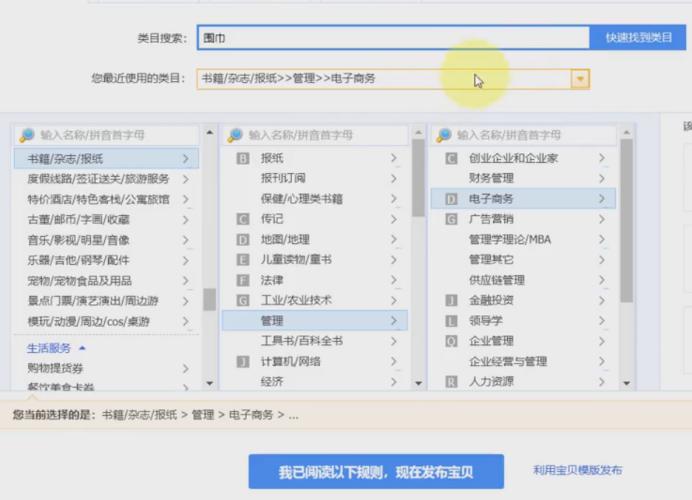The width and height of the screenshot is (692, 500).
Task: Choose 地图/地理 subcategory
Action: tap(315, 239)
